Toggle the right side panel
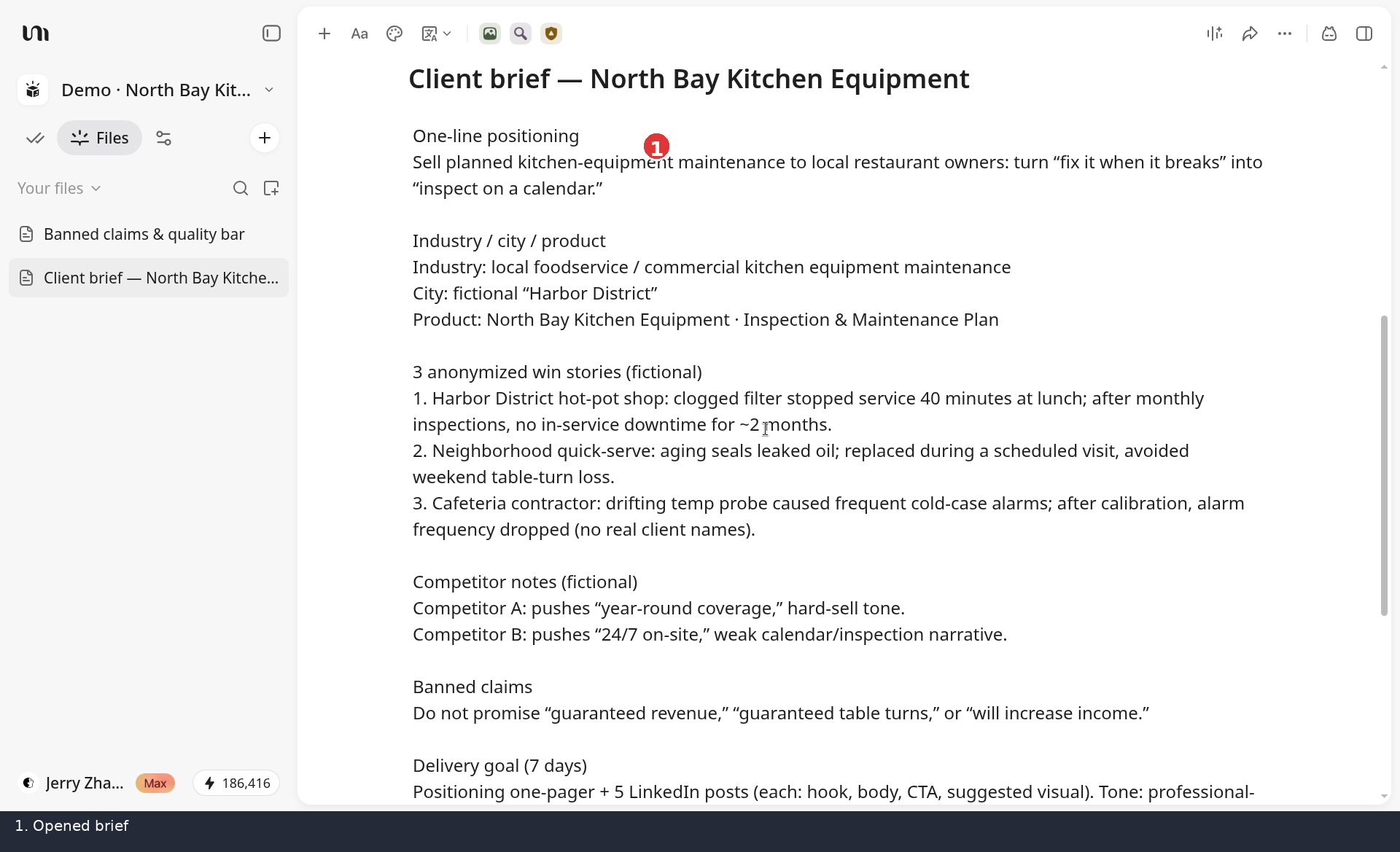Screen dimensions: 1400x852 (x=1364, y=34)
